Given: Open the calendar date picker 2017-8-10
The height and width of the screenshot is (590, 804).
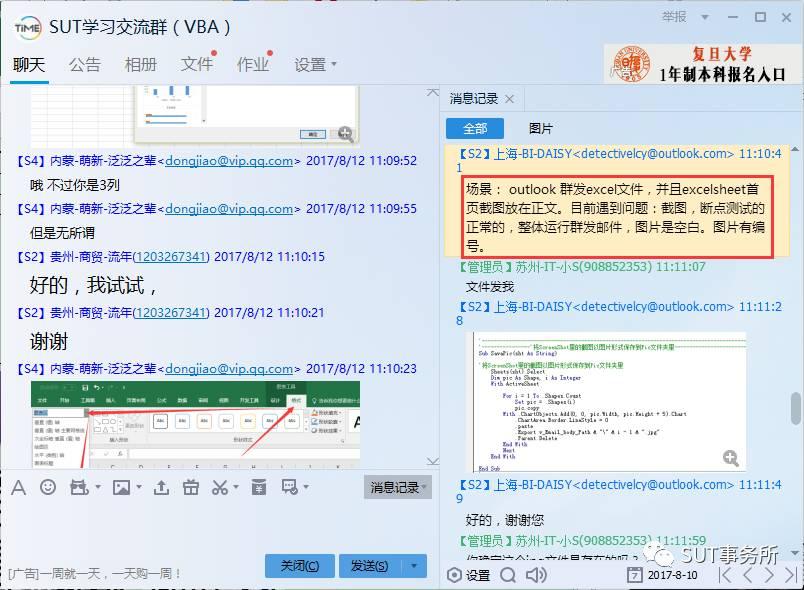Looking at the screenshot, I should pos(662,575).
